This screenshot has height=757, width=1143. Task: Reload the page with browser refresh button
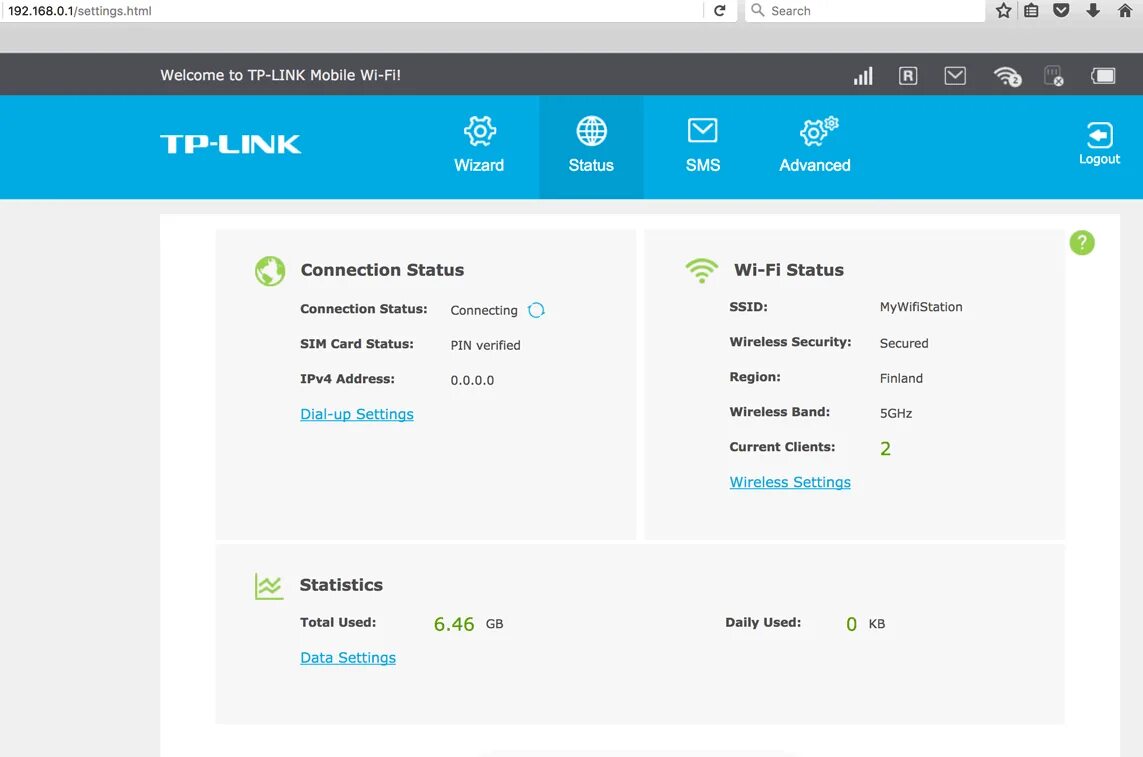(x=719, y=10)
